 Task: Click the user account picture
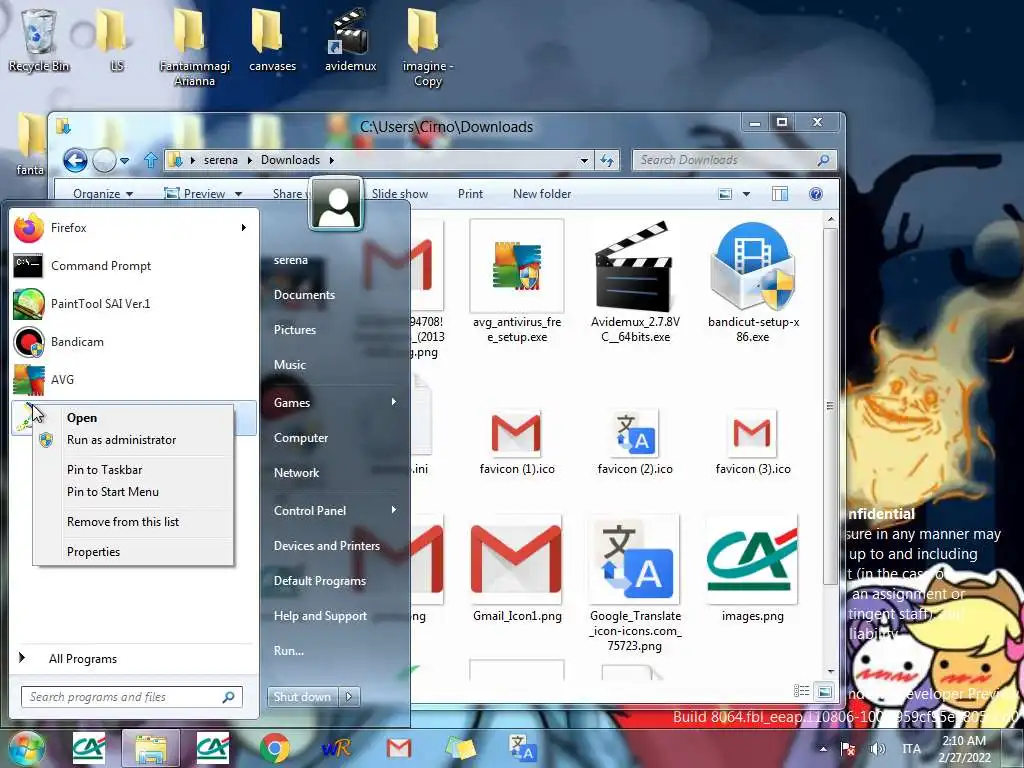[x=336, y=204]
